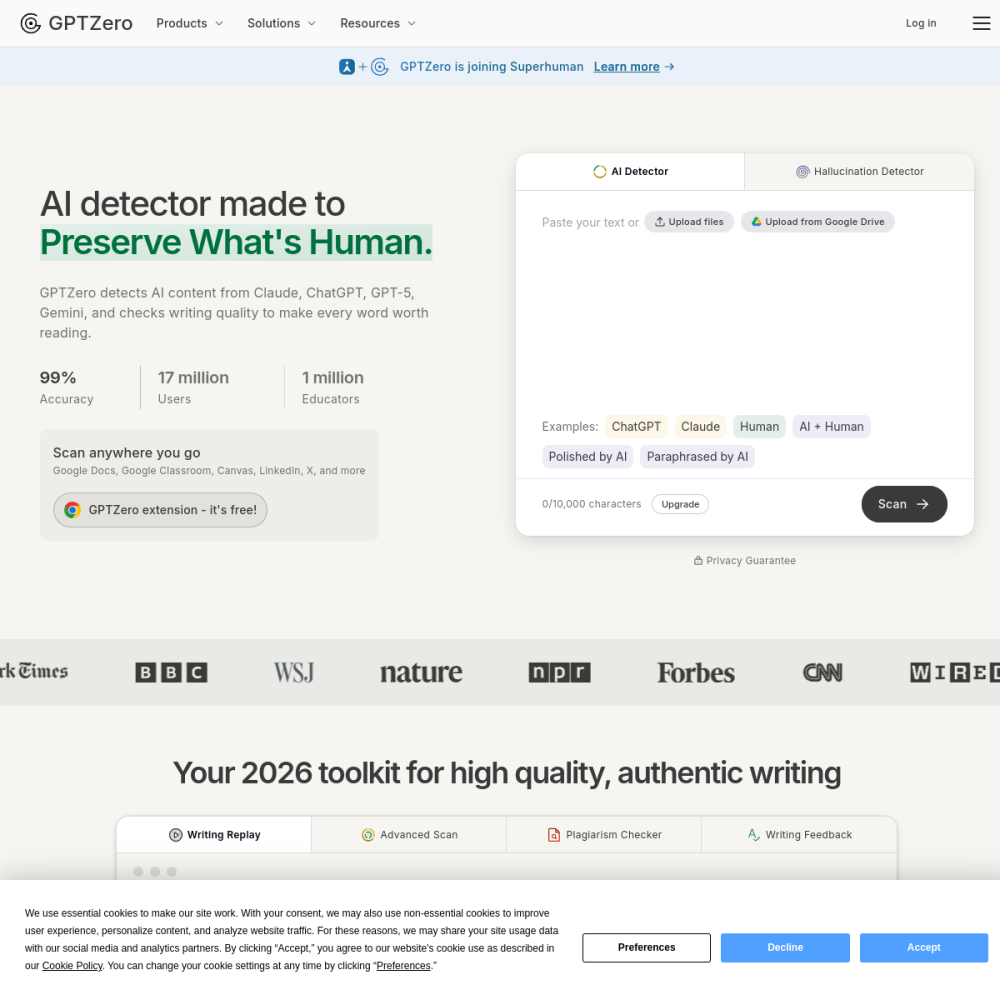Start analysis with the Scan button
This screenshot has width=1000, height=1000.
click(904, 504)
